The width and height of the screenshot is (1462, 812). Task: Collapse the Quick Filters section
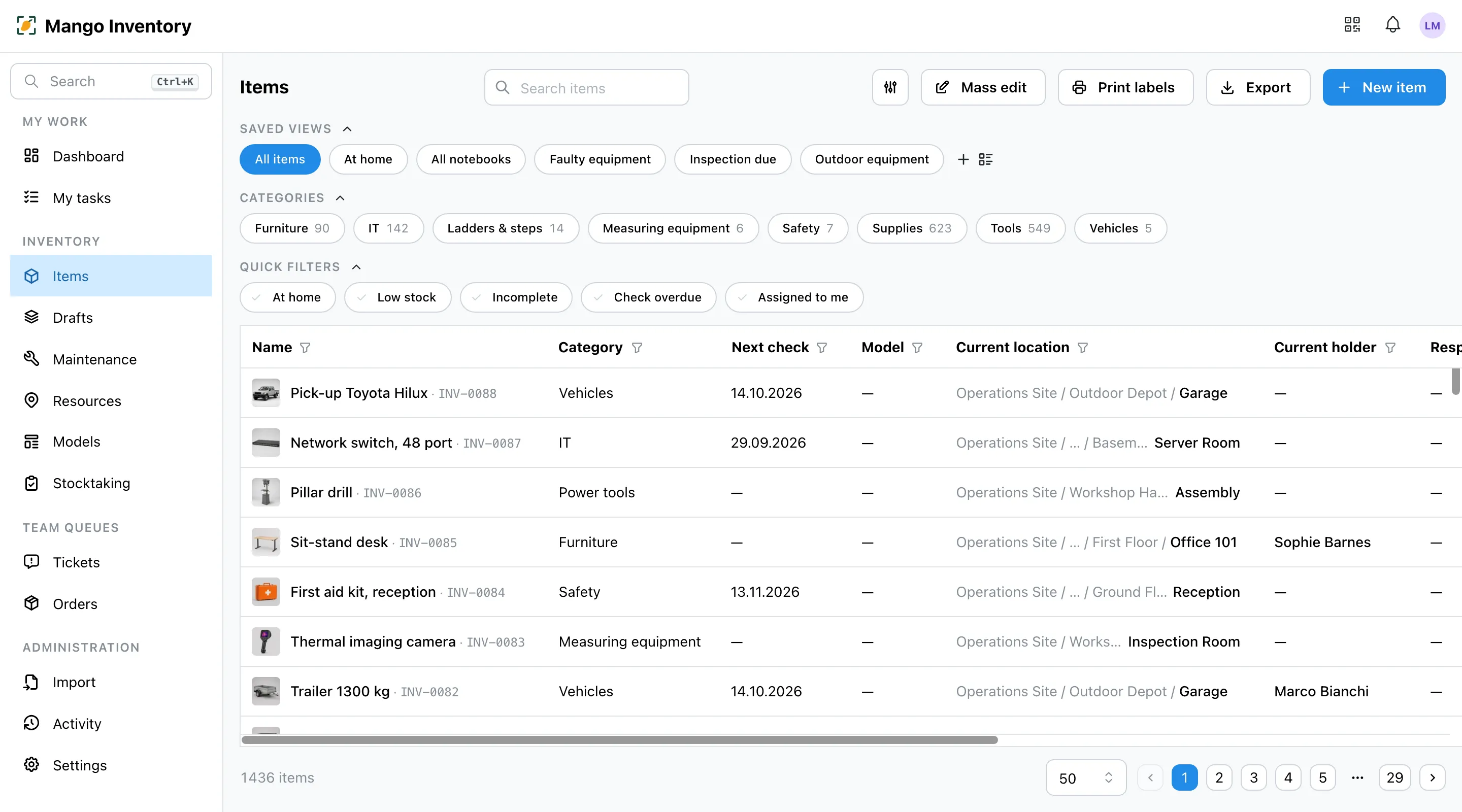click(x=356, y=267)
